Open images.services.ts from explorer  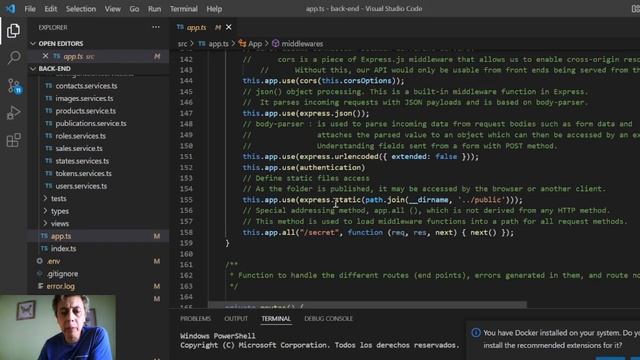pyautogui.click(x=84, y=98)
